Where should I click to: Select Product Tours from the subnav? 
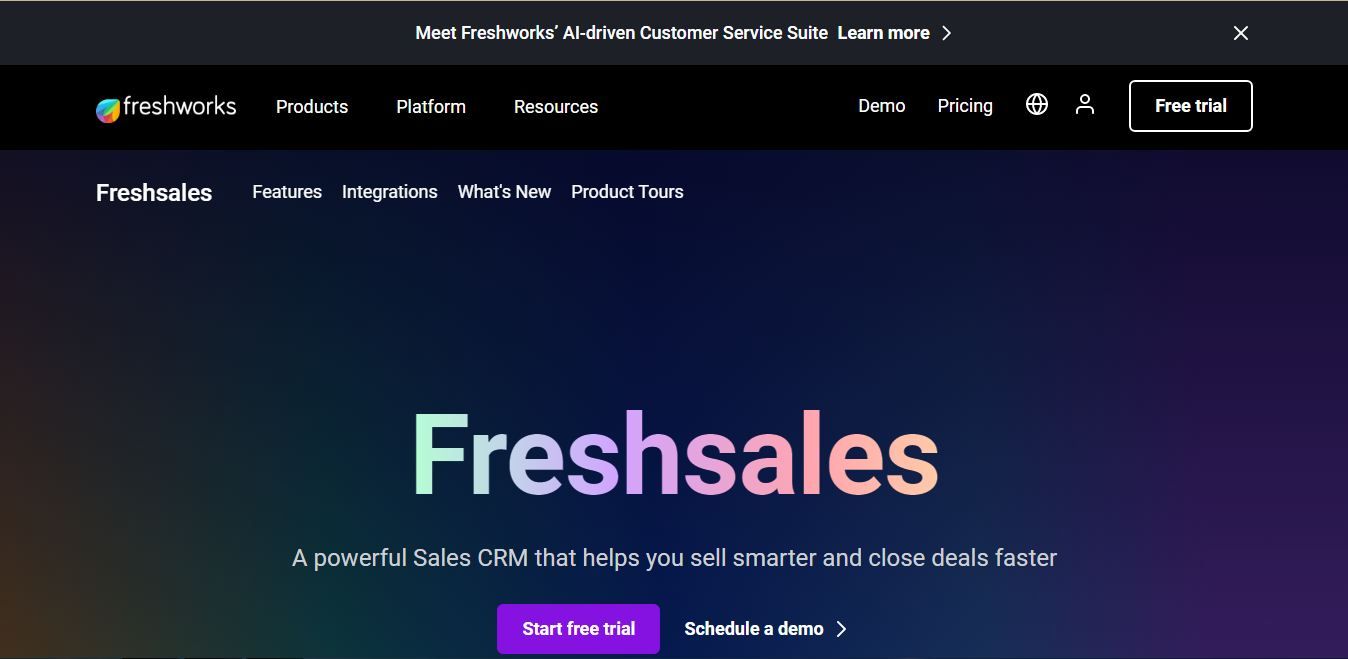[x=627, y=191]
